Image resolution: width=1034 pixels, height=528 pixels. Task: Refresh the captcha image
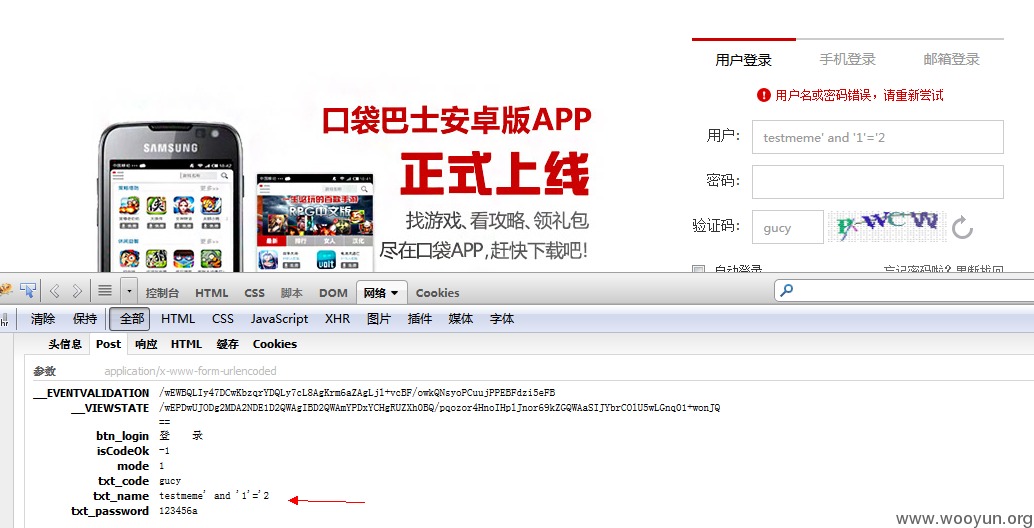coord(962,228)
